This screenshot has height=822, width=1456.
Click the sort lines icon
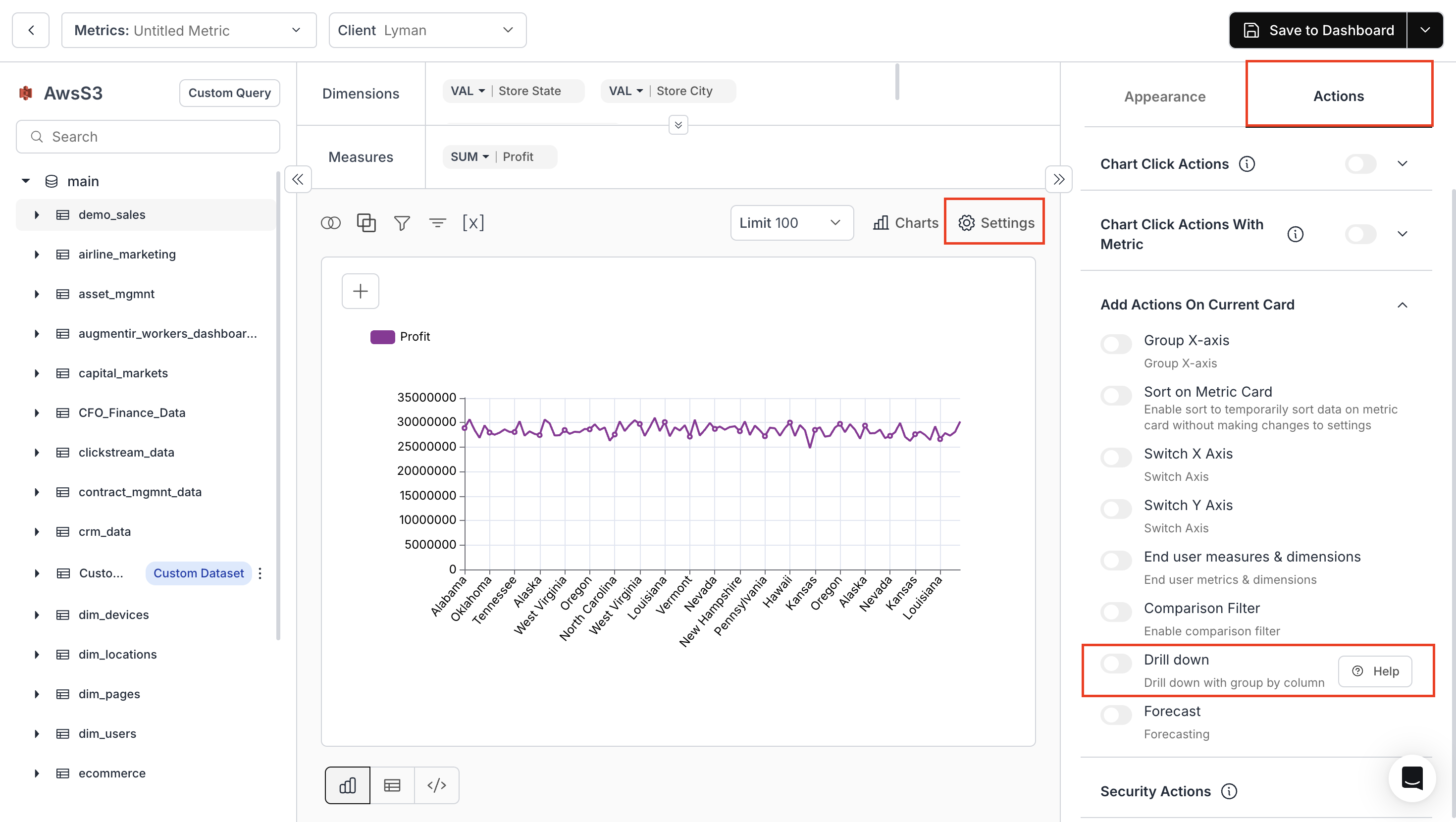pyautogui.click(x=437, y=223)
